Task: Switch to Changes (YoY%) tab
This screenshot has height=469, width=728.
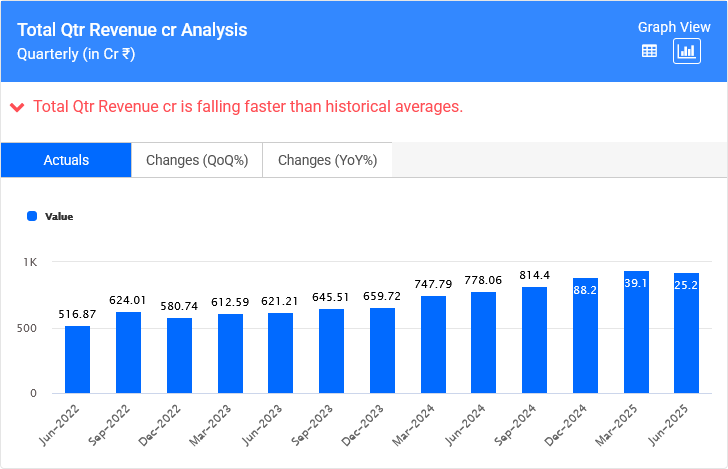Action: pos(327,160)
